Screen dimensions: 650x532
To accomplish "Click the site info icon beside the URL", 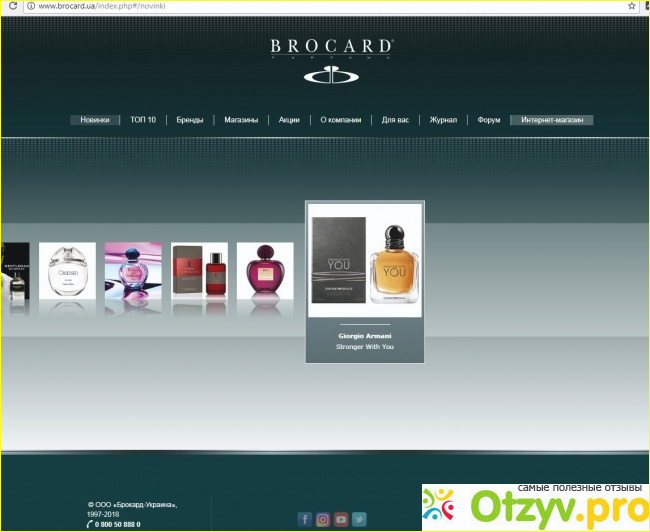I will point(30,6).
